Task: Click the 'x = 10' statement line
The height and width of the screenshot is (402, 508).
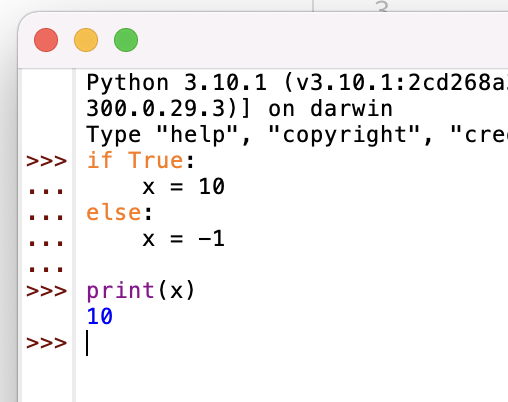Action: 184,186
